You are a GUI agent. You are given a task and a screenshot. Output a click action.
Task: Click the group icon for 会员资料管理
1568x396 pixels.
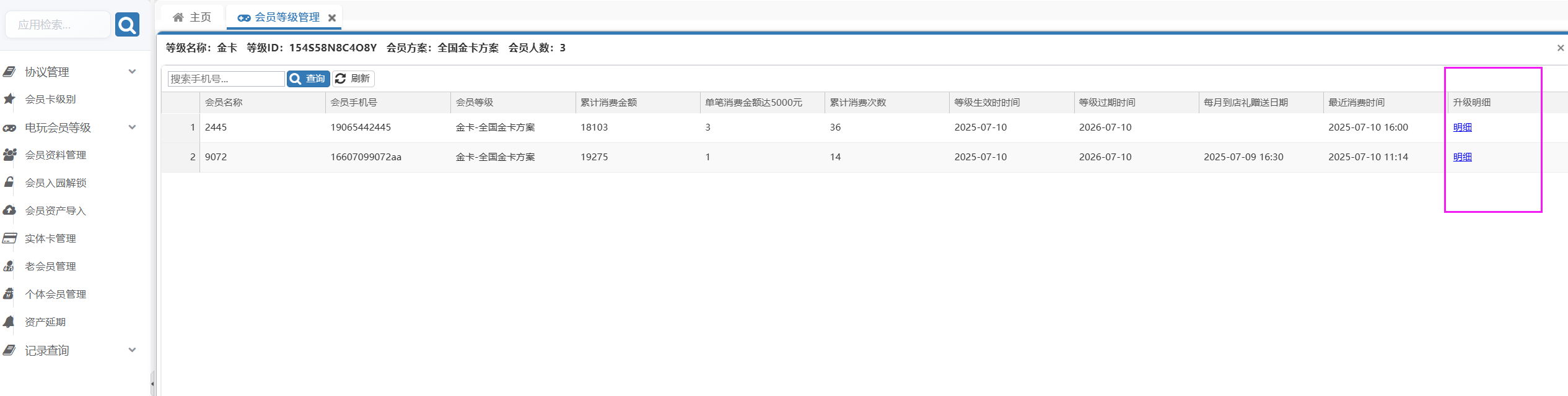9,155
